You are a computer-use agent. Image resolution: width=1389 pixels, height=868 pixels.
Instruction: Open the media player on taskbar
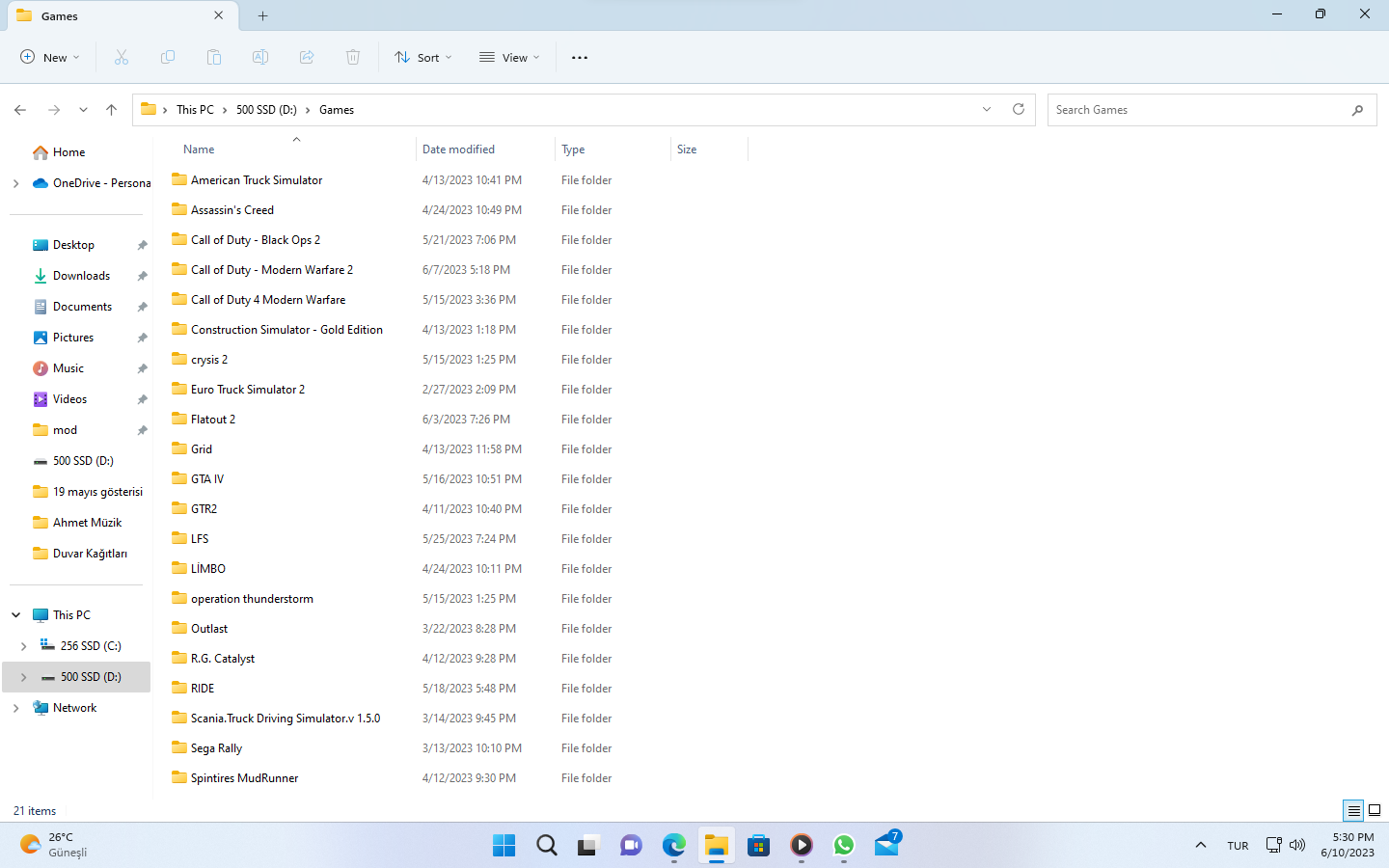pyautogui.click(x=802, y=845)
